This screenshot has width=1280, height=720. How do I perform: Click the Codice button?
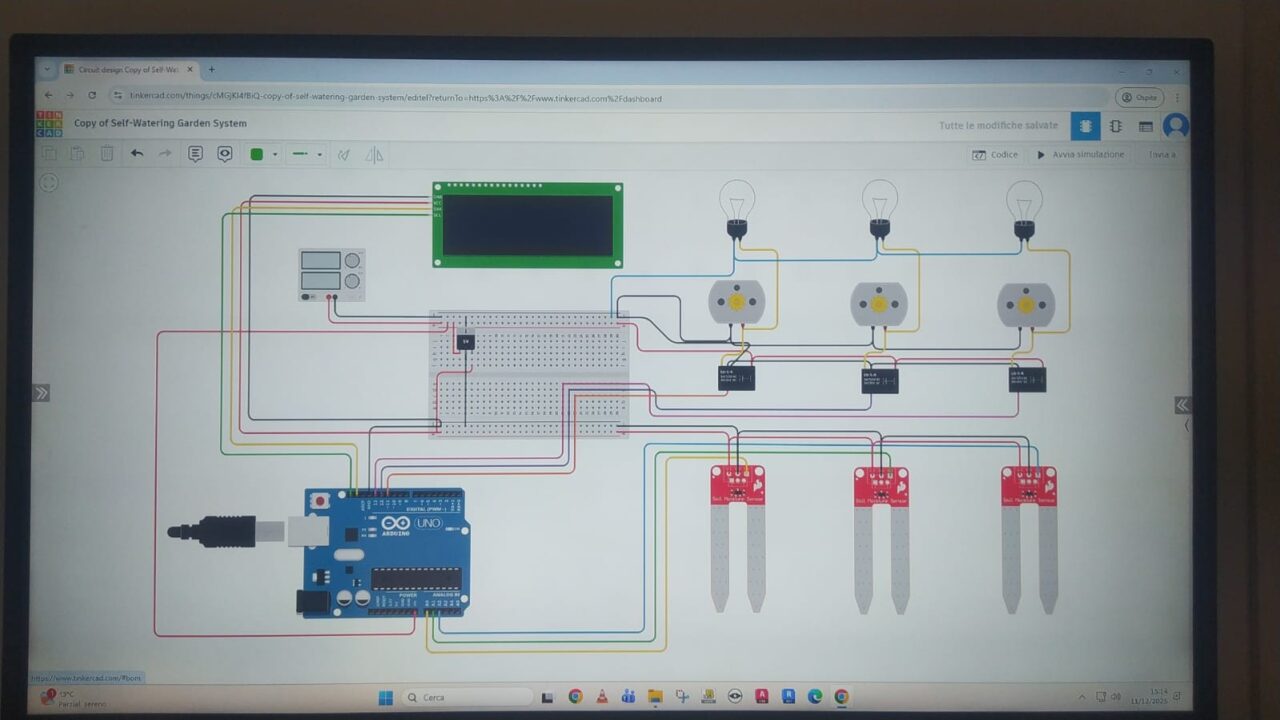[x=996, y=155]
